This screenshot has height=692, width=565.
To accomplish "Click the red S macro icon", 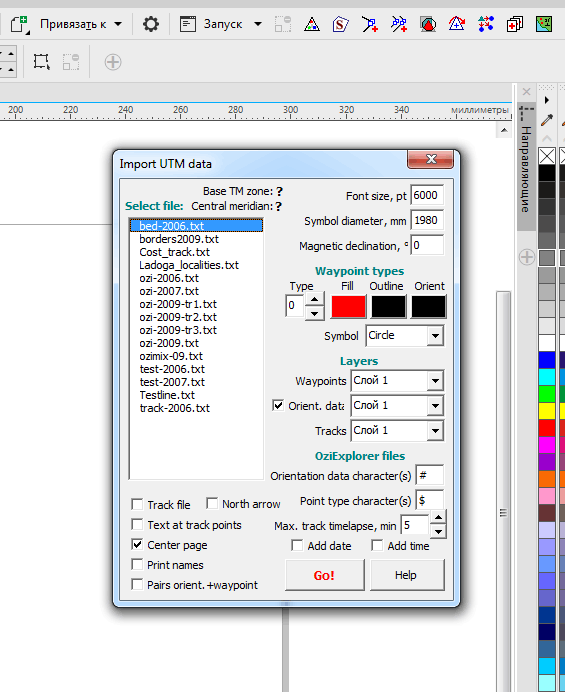I will pyautogui.click(x=340, y=24).
